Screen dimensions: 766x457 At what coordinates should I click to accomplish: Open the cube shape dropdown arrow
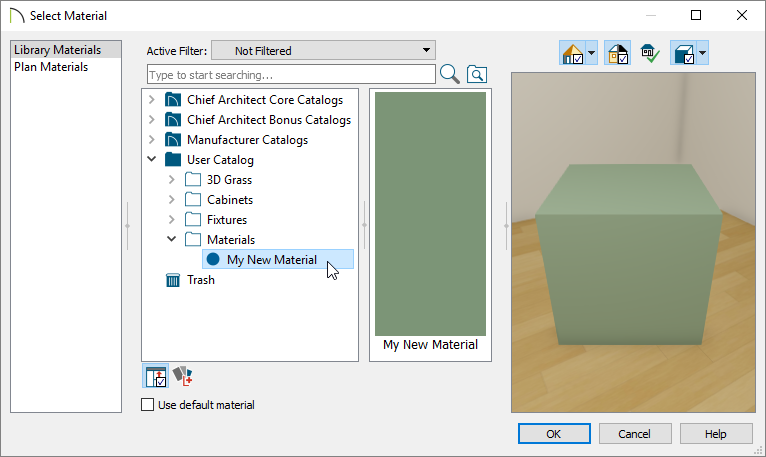tap(702, 53)
